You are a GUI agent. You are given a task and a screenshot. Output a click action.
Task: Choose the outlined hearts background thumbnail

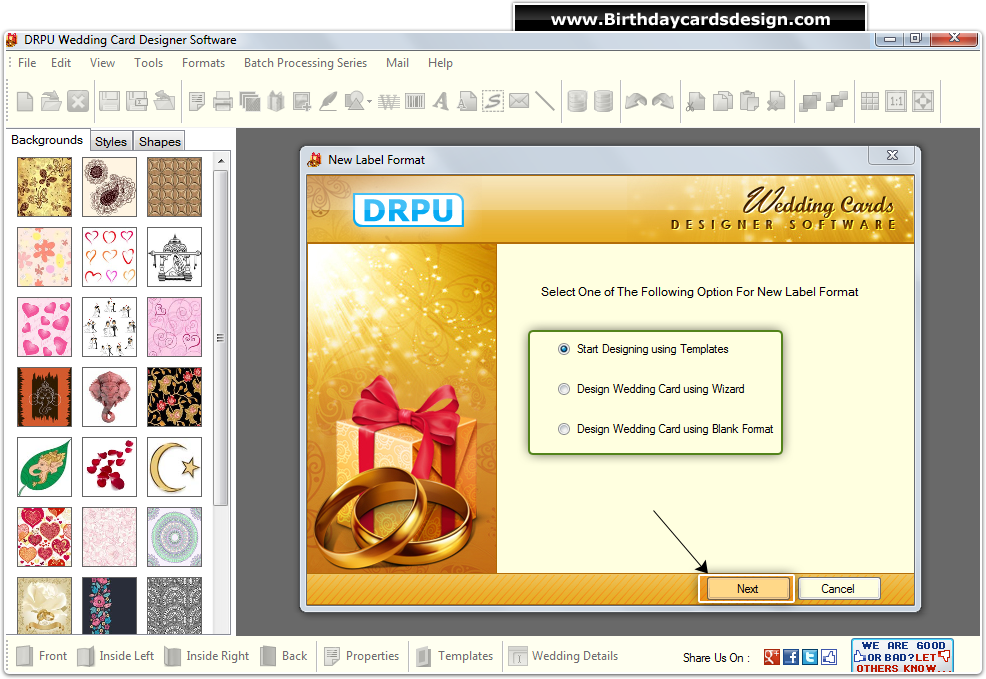click(x=109, y=257)
